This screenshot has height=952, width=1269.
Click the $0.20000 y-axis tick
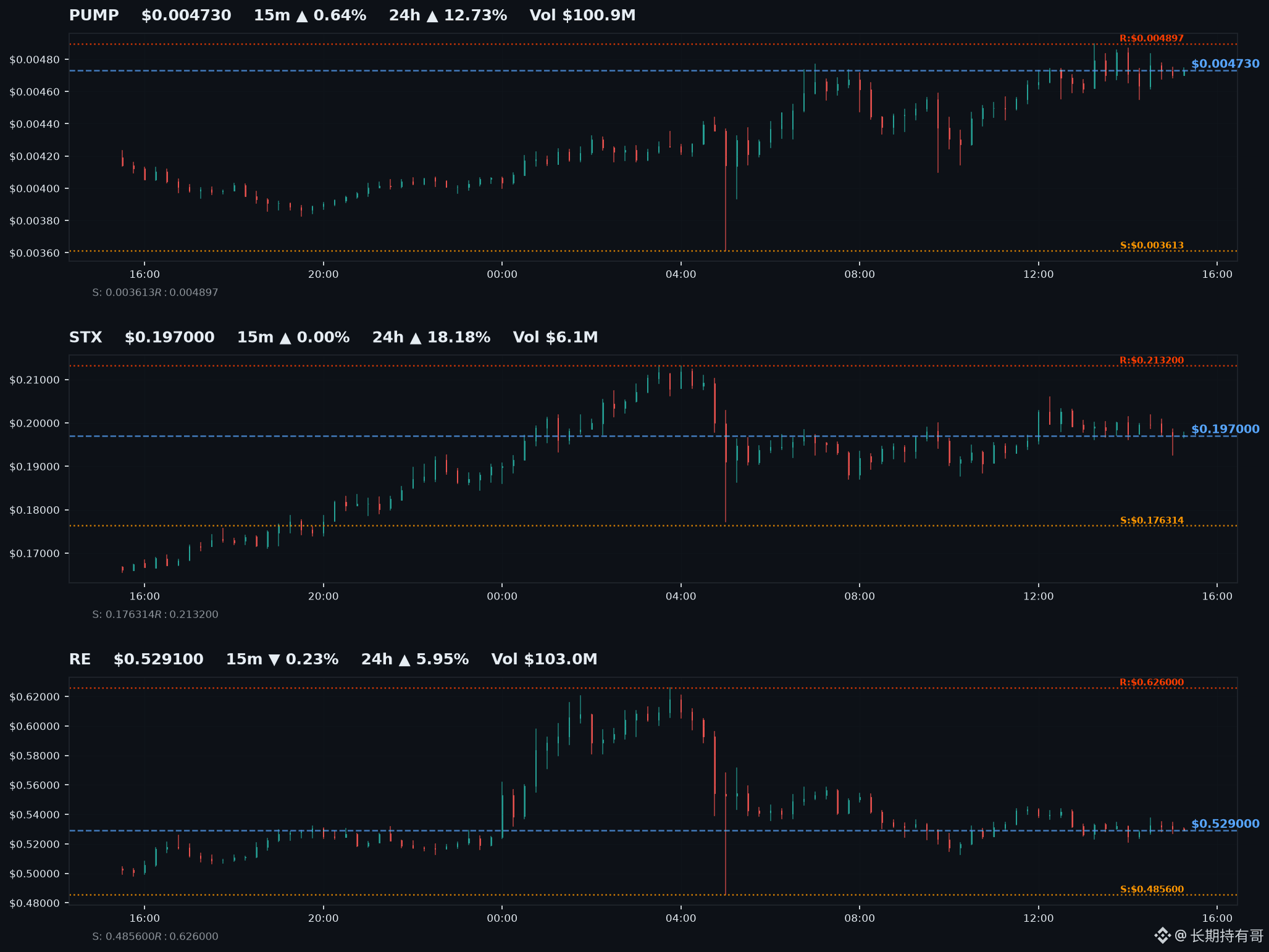point(35,424)
